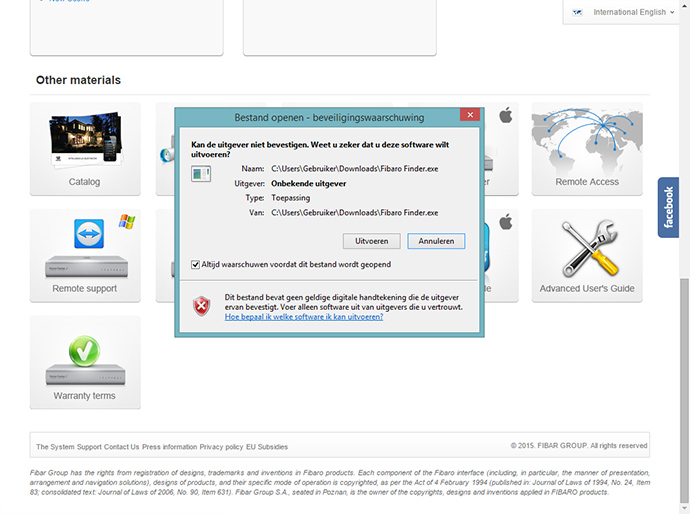Open the Remote support TeamViewer icon
The width and height of the screenshot is (690, 514).
[89, 234]
